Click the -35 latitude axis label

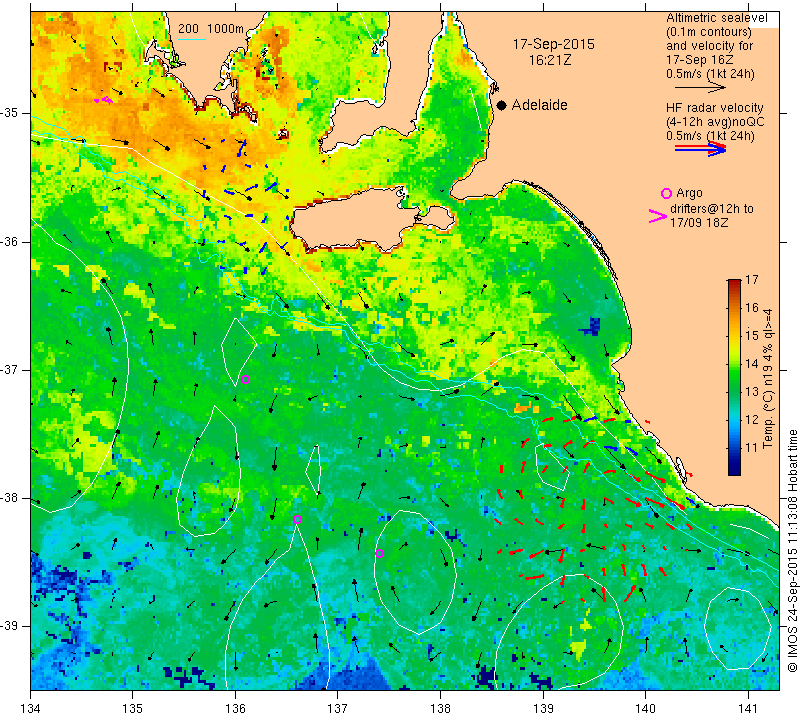pos(9,113)
